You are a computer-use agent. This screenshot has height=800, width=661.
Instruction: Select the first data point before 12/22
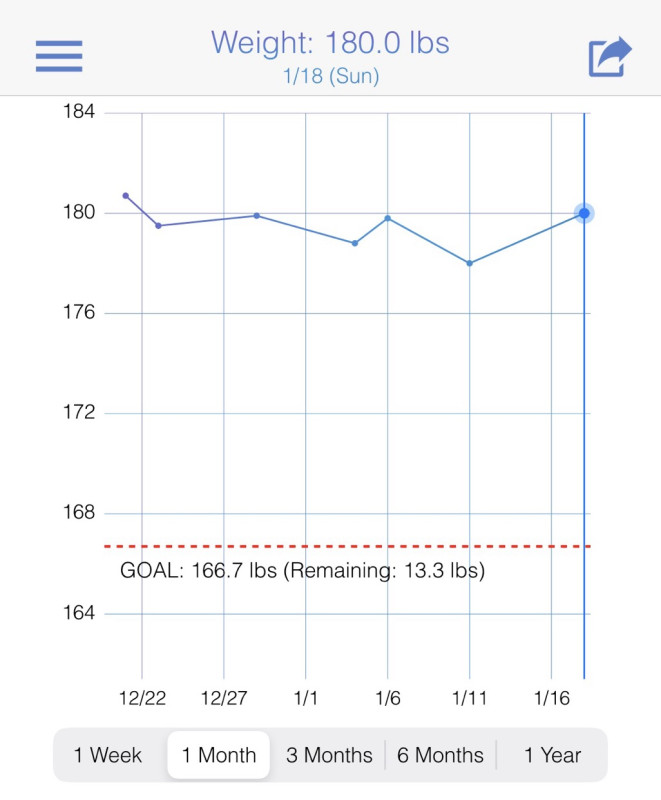[x=125, y=196]
